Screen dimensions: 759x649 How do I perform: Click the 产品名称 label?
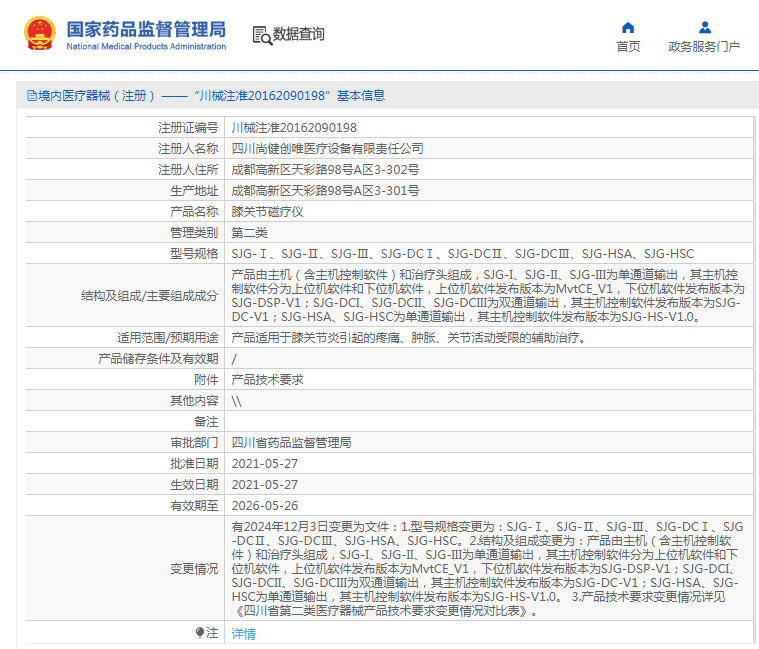(194, 211)
